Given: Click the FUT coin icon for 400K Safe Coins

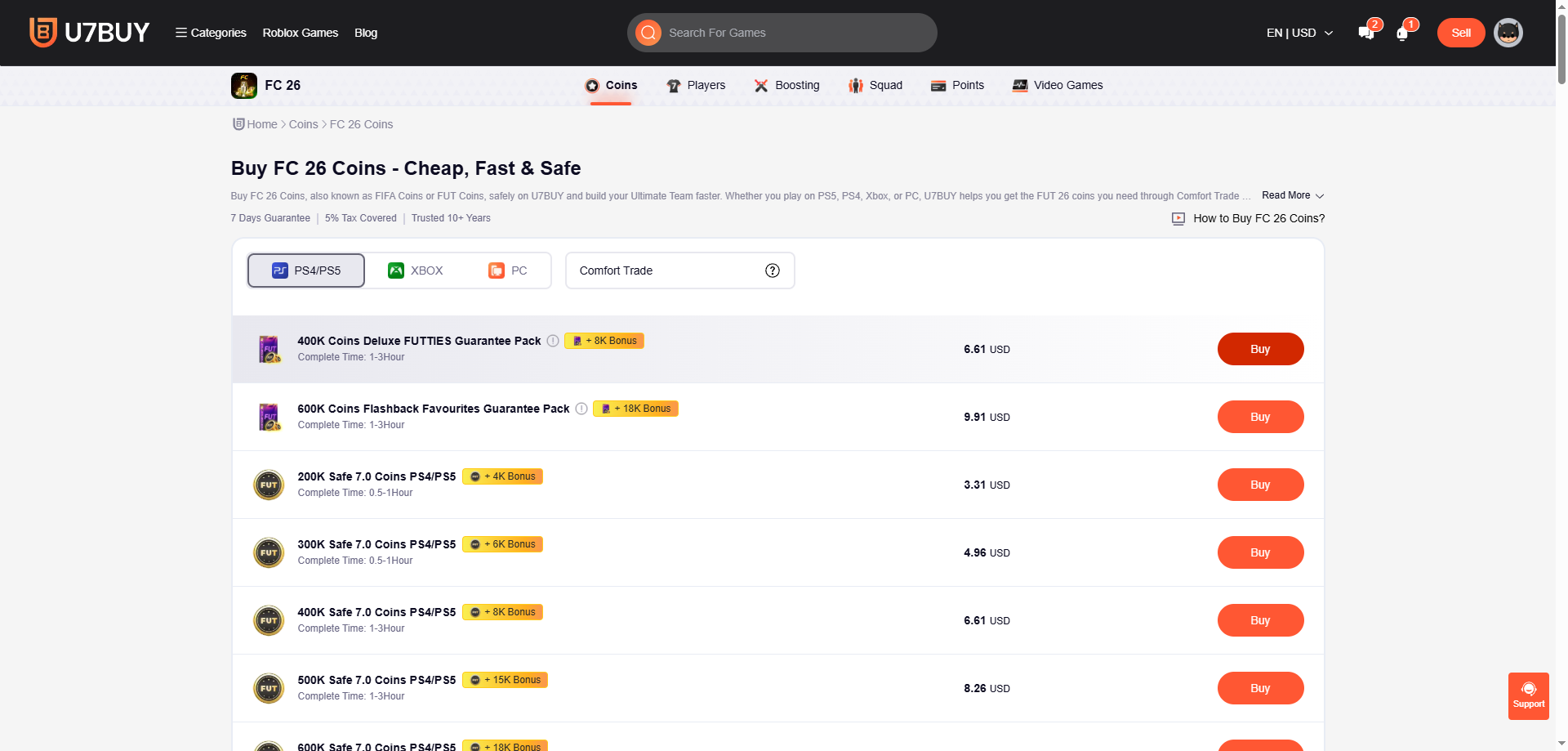Looking at the screenshot, I should pyautogui.click(x=269, y=620).
